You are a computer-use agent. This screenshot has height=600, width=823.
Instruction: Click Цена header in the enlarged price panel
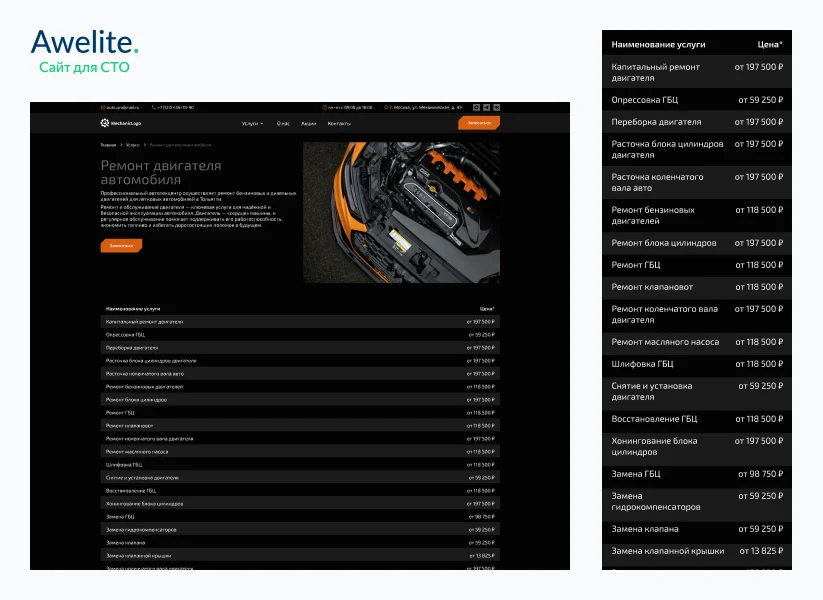pyautogui.click(x=769, y=45)
